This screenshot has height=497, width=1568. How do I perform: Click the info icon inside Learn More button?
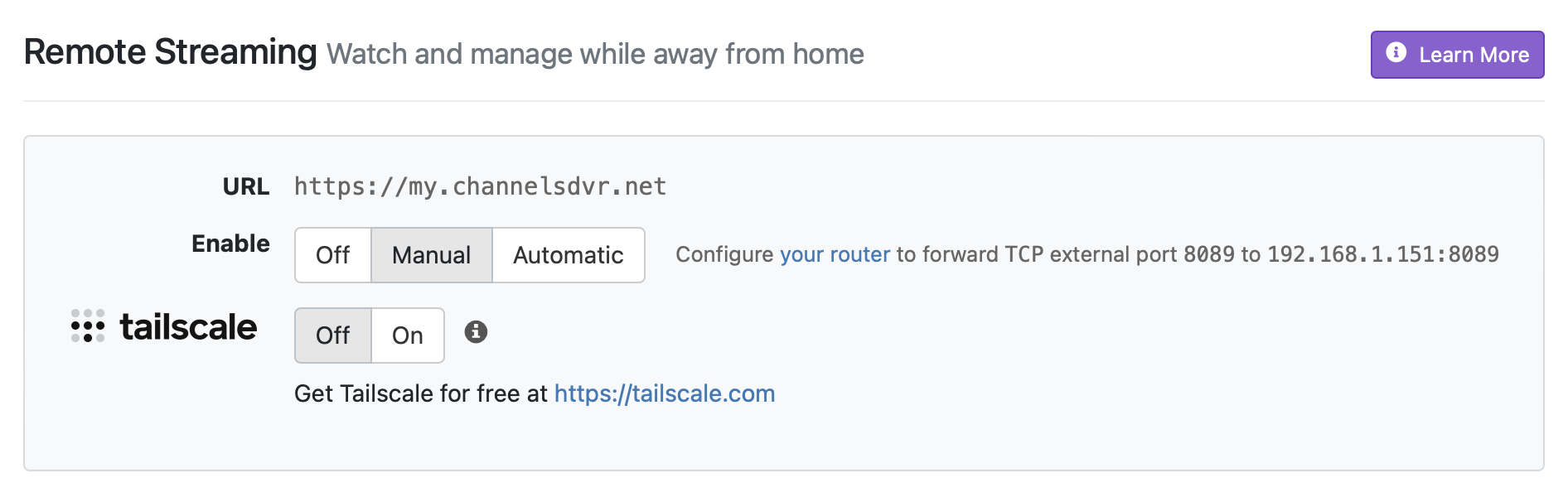(x=1396, y=53)
